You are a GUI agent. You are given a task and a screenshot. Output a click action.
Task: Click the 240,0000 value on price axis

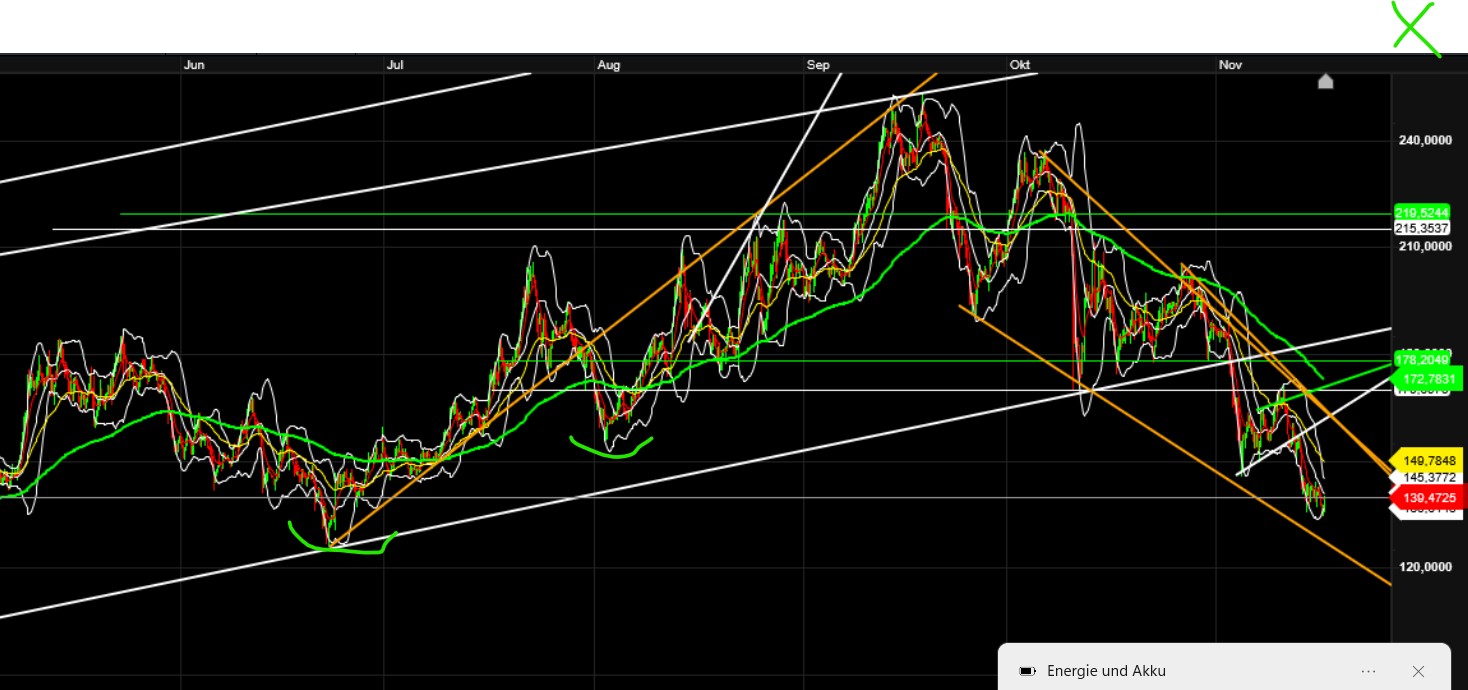1425,141
